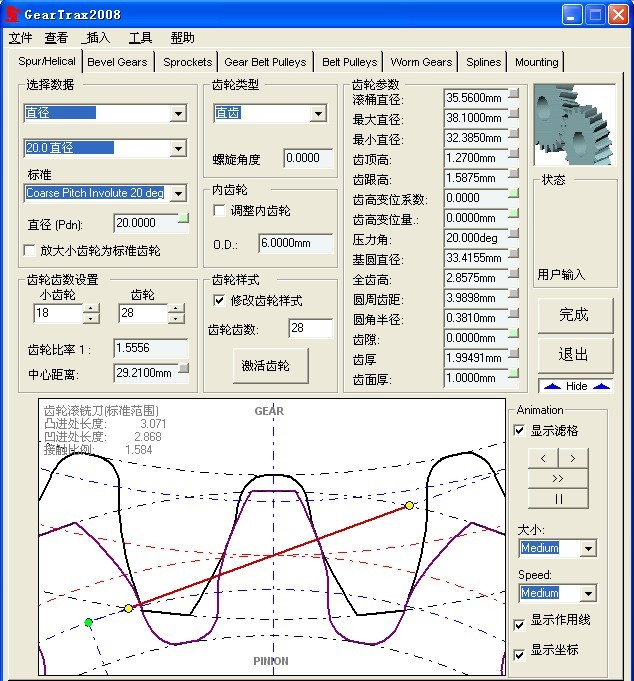Pause the animation with the || button
This screenshot has height=681, width=634.
tap(558, 499)
